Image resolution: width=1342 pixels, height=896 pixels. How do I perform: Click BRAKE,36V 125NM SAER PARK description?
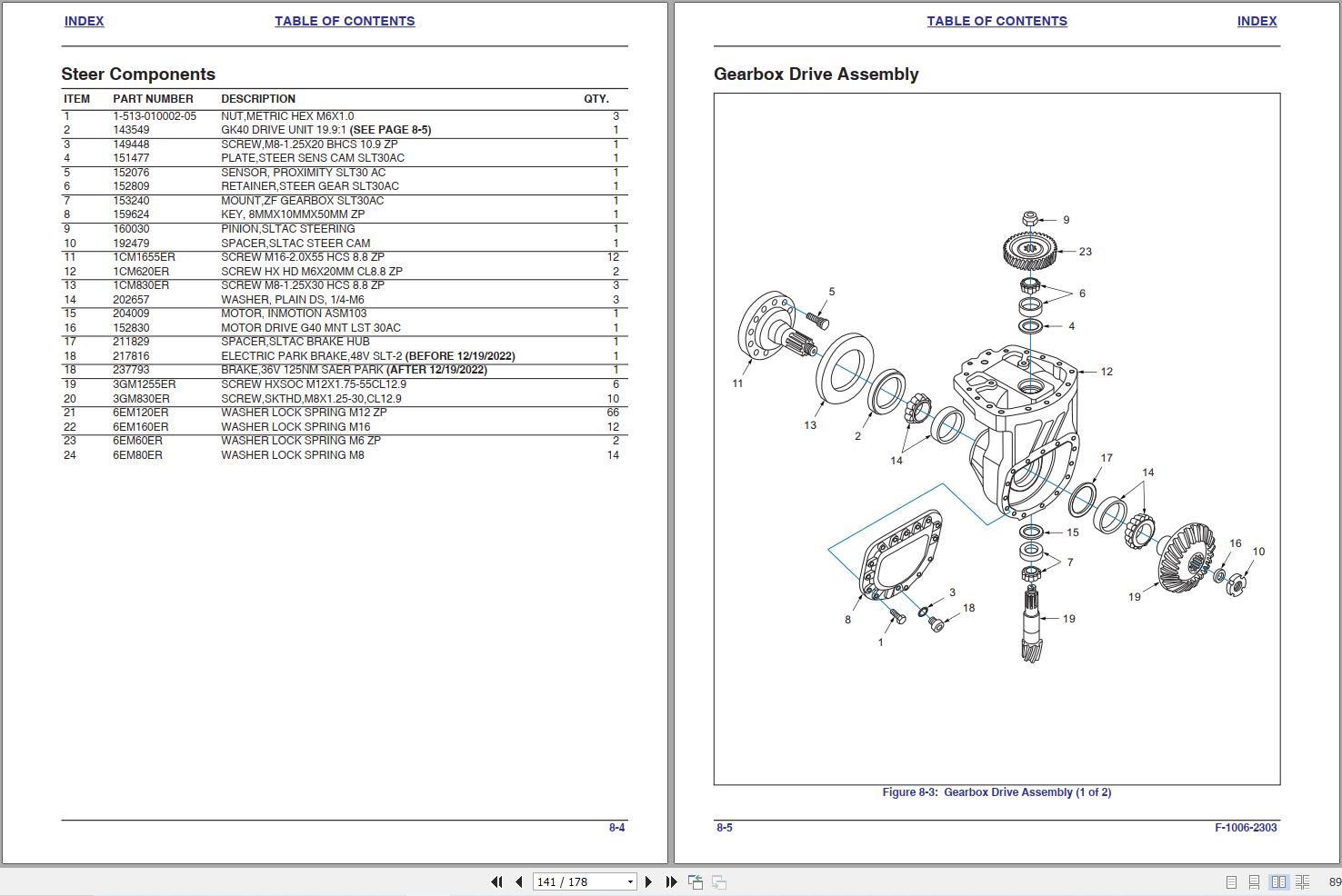354,370
